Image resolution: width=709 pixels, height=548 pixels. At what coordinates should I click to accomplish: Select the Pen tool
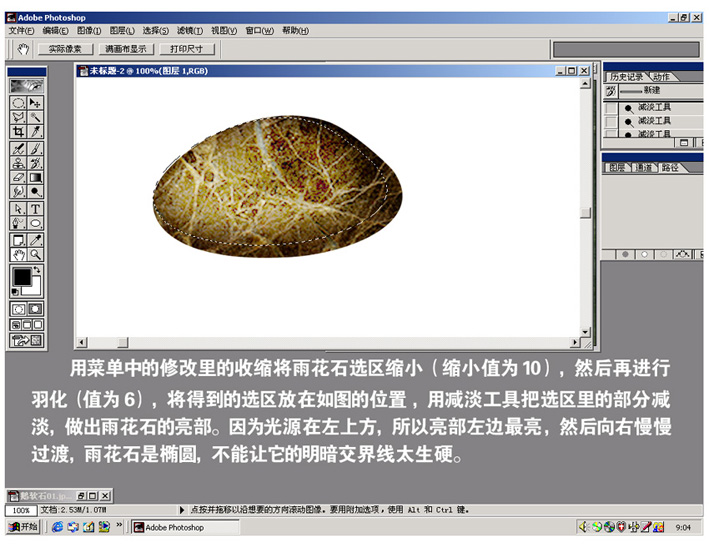point(18,223)
